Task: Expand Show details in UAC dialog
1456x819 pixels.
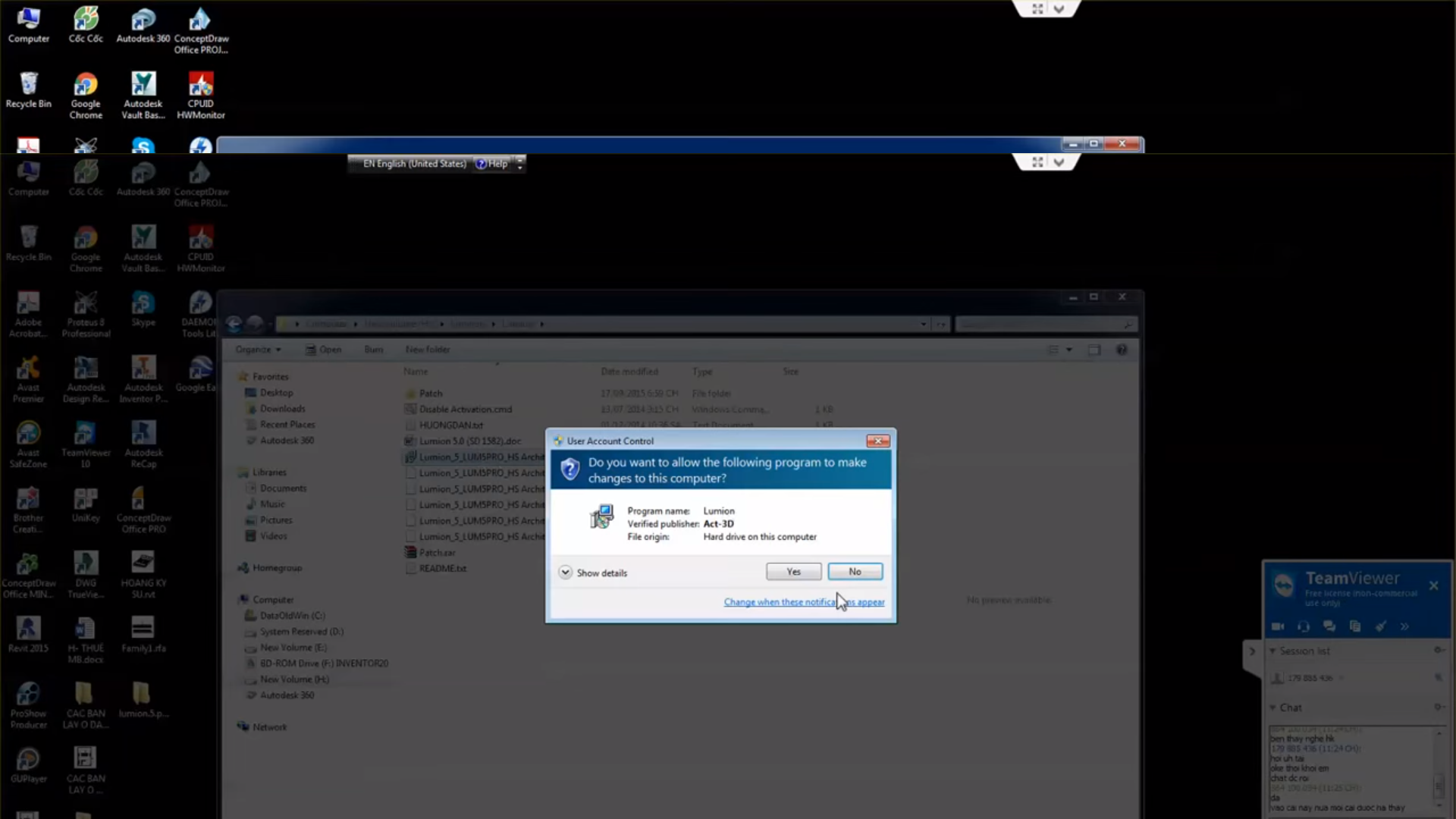Action: coord(566,573)
